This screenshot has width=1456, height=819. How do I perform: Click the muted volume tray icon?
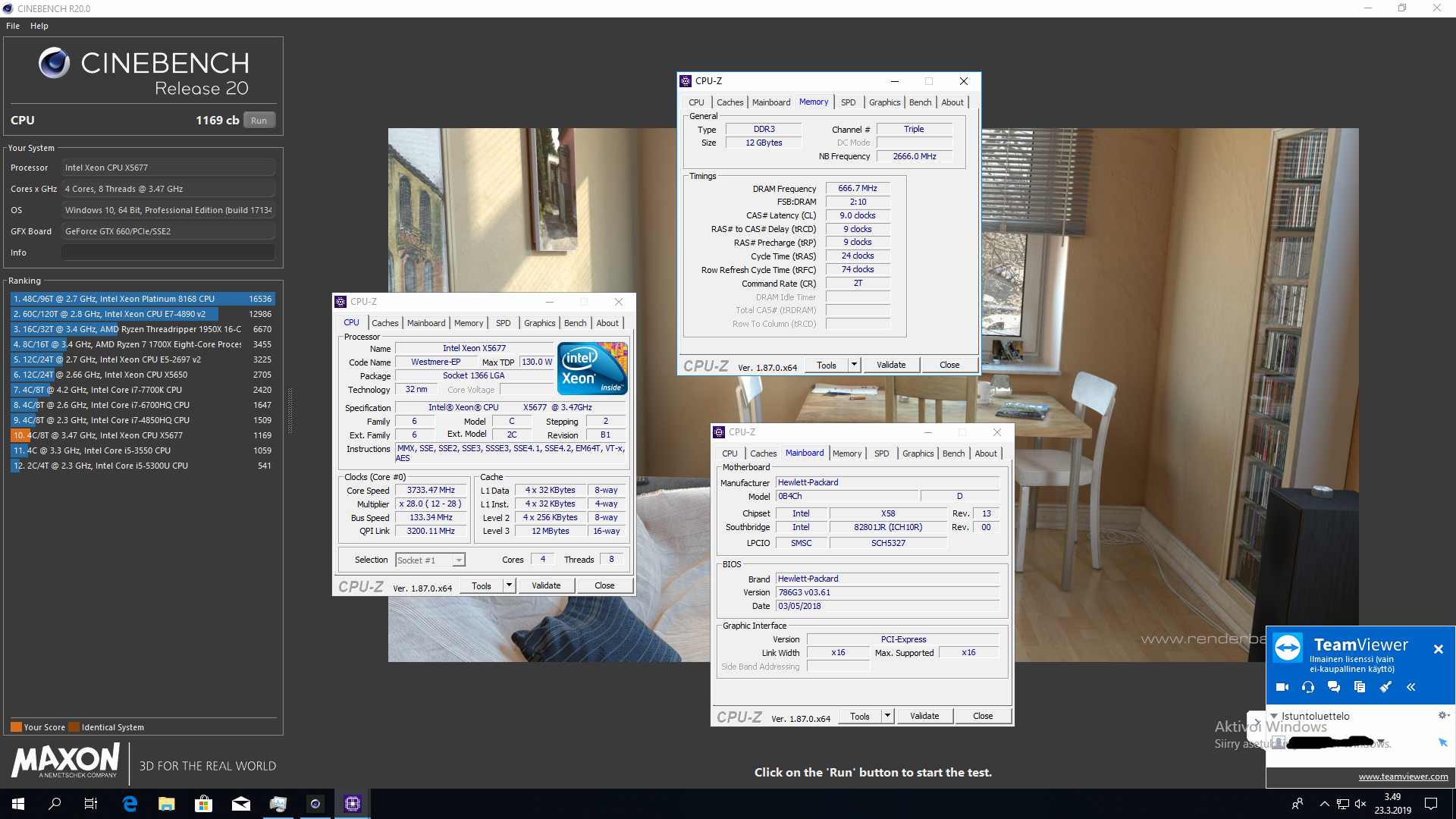pos(1360,804)
